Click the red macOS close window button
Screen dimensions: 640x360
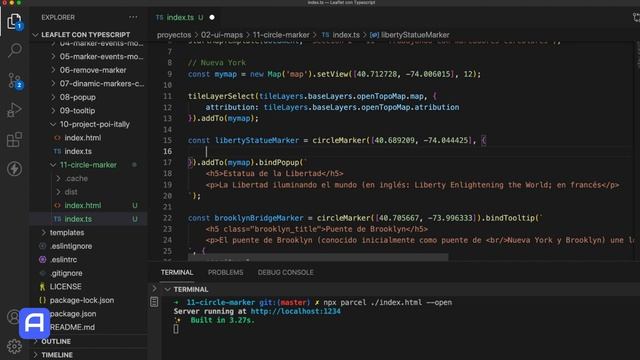click(x=4, y=2)
